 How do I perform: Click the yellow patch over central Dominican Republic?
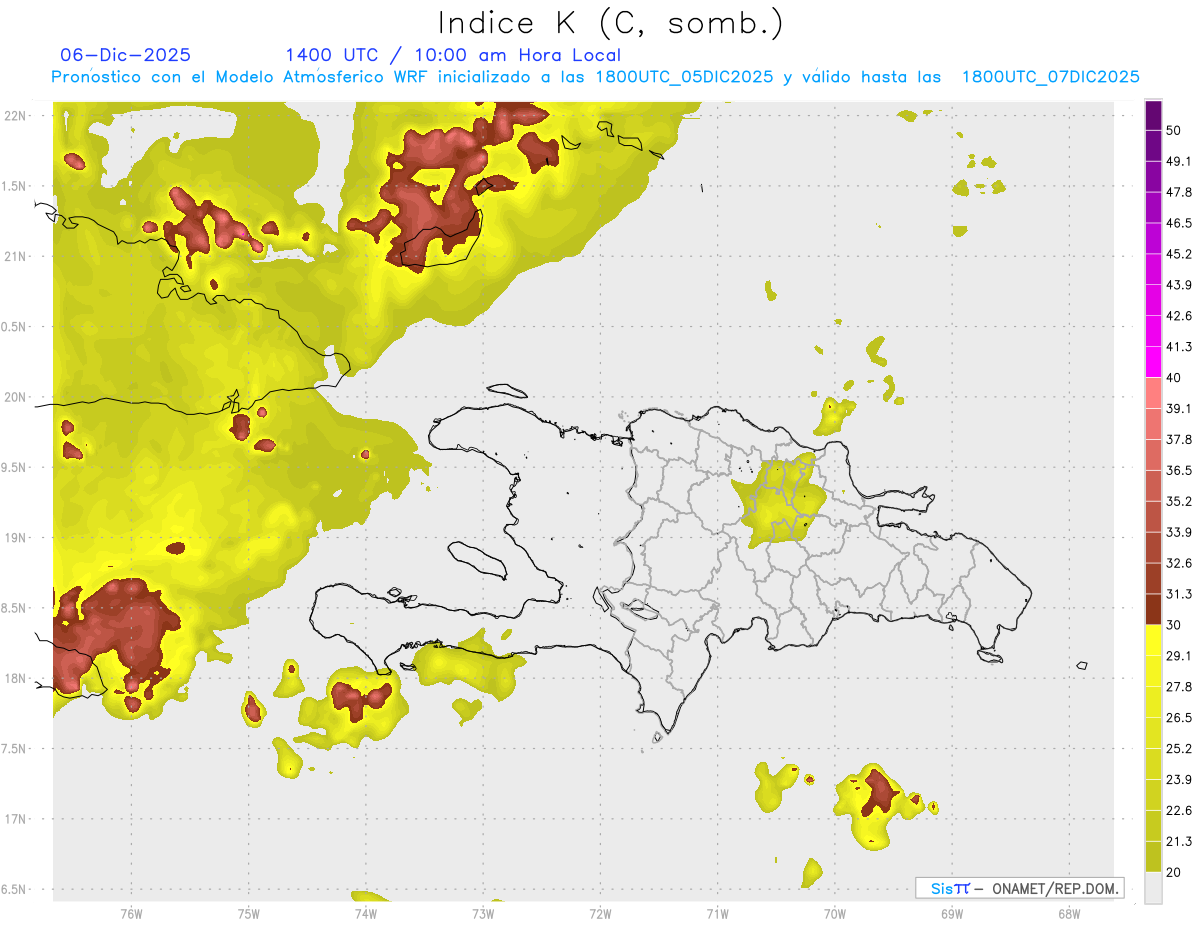[778, 501]
